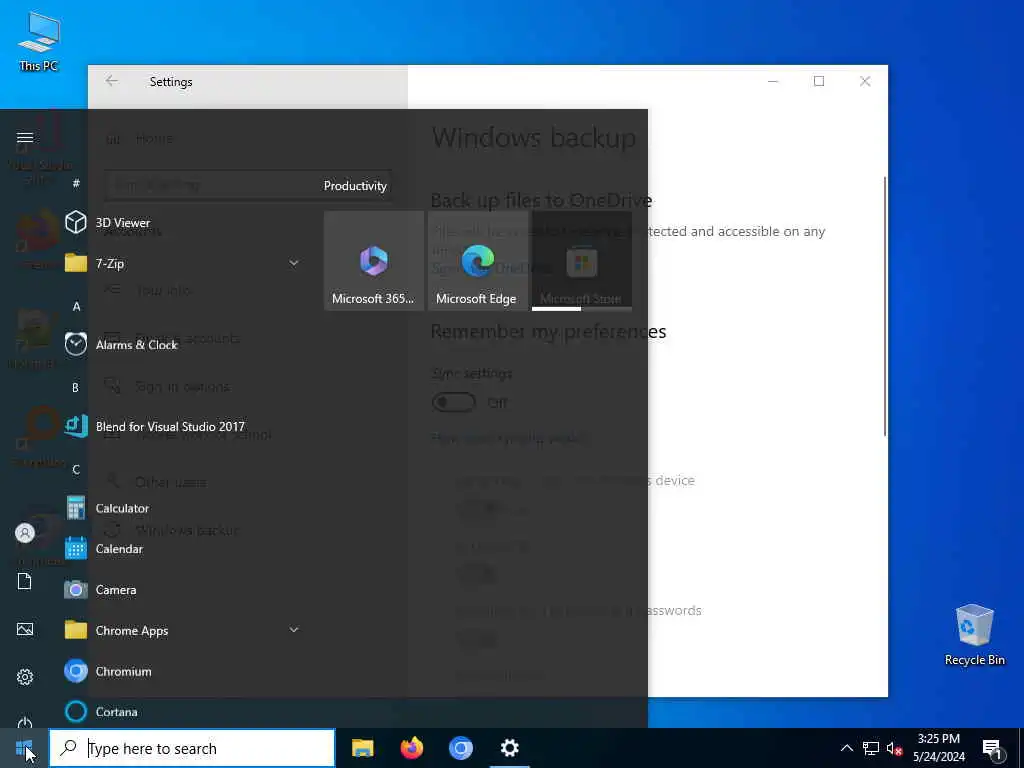Minimize the Settings window
The width and height of the screenshot is (1024, 768).
pos(773,81)
